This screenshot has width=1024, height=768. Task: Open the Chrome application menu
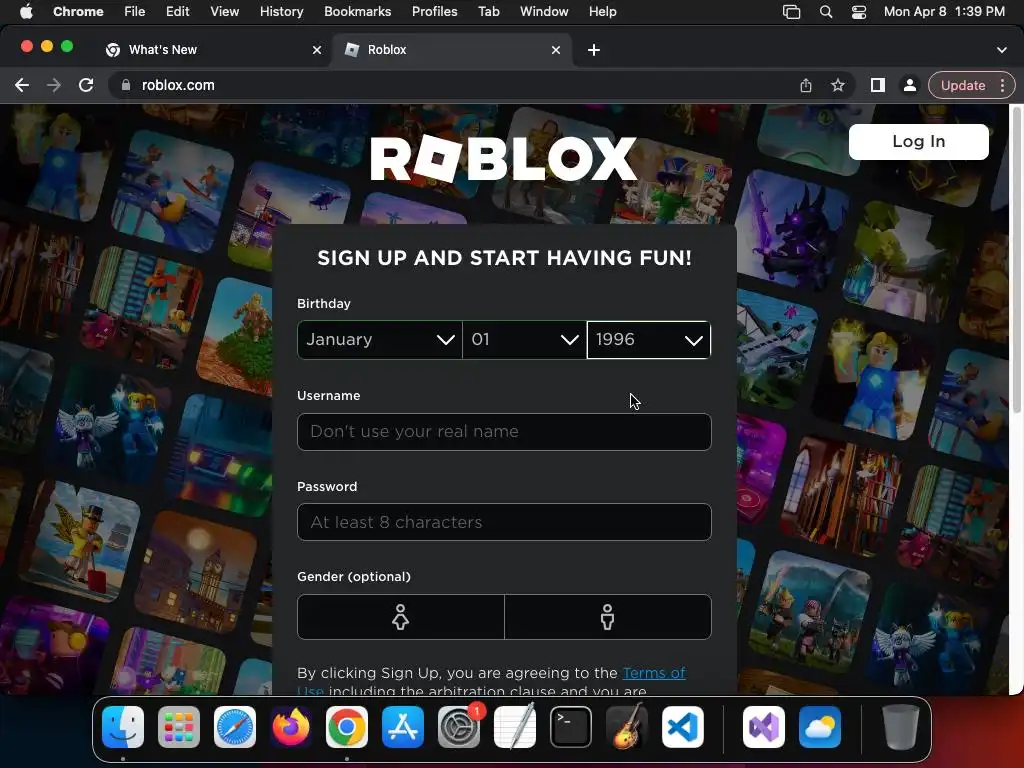click(78, 12)
